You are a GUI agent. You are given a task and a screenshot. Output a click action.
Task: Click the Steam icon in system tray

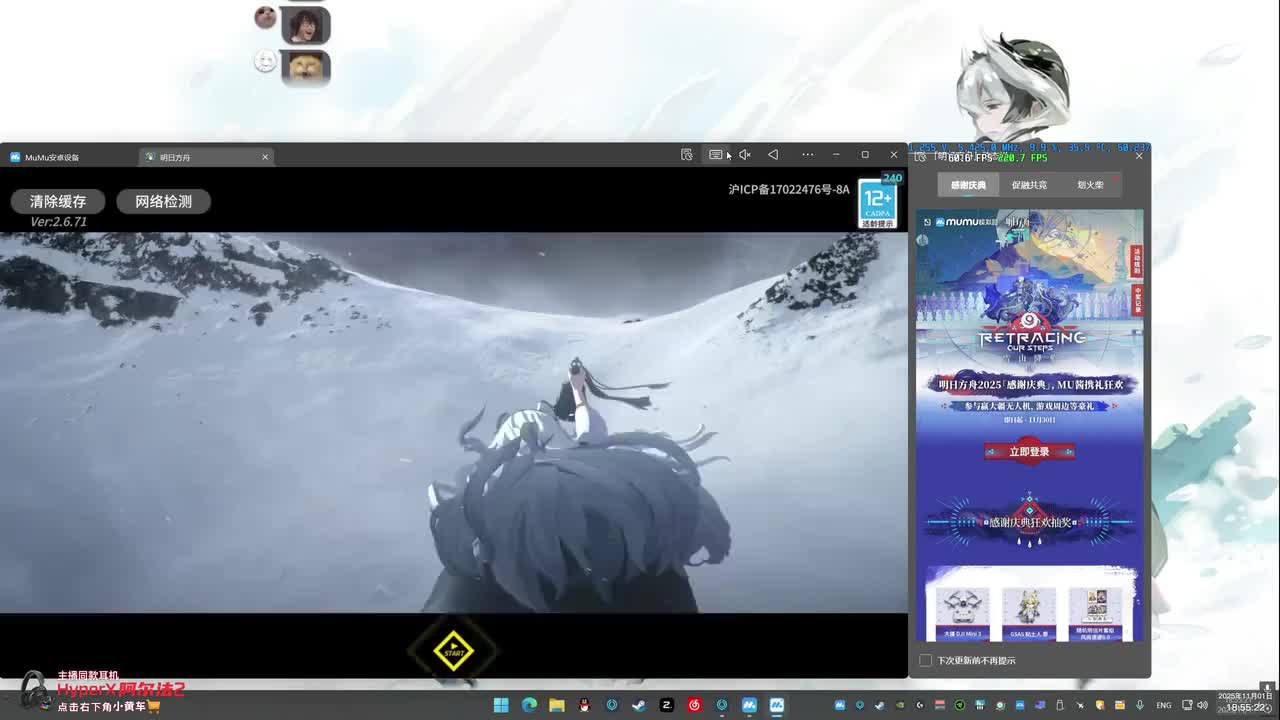click(x=880, y=706)
